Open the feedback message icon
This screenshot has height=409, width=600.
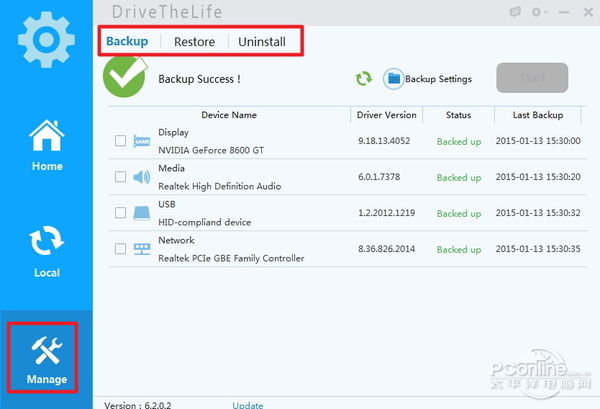515,12
